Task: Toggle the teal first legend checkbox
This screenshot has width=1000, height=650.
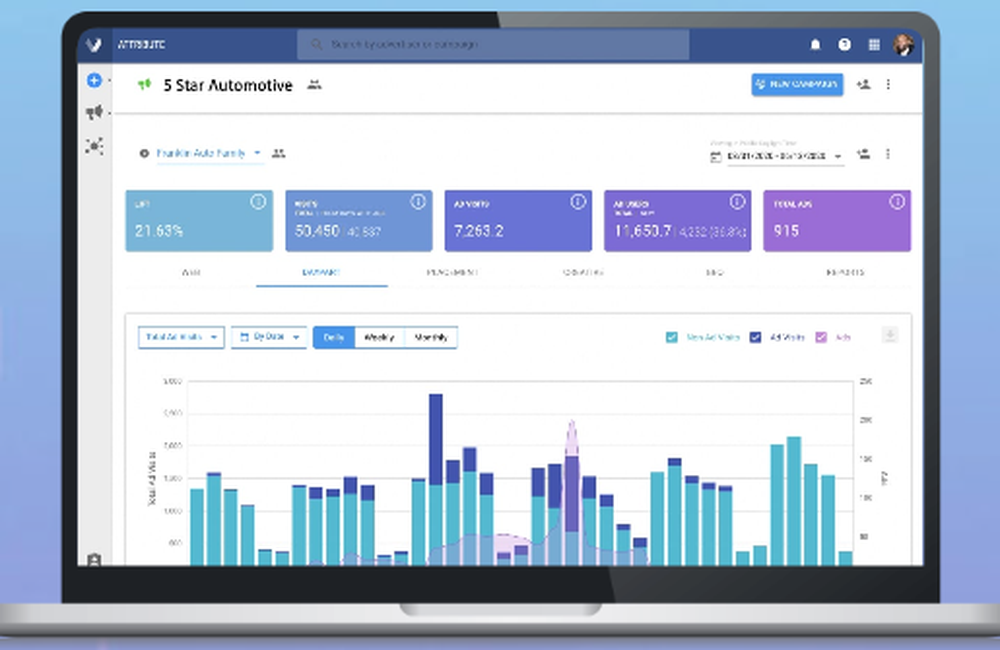Action: (672, 337)
